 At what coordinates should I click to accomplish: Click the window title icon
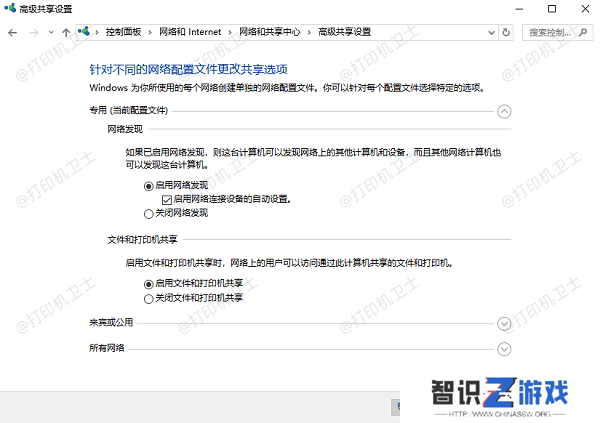[10, 8]
